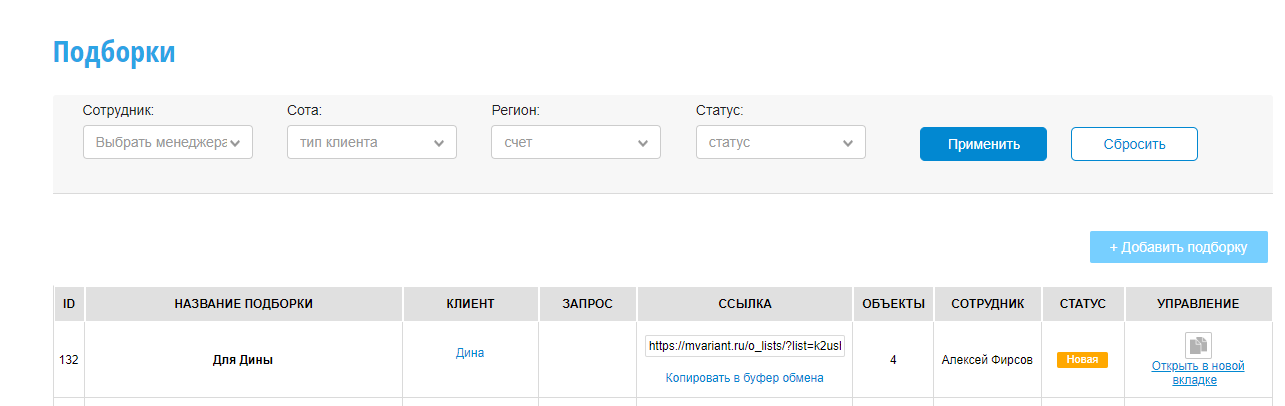1285x406 pixels.
Task: Click the Добавить подборку button
Action: pos(1178,247)
